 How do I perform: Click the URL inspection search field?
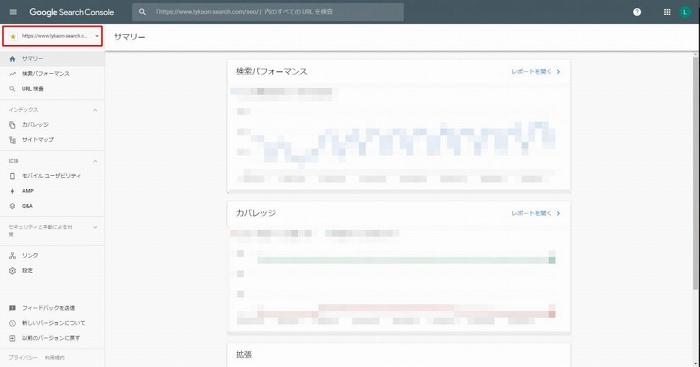click(x=268, y=12)
